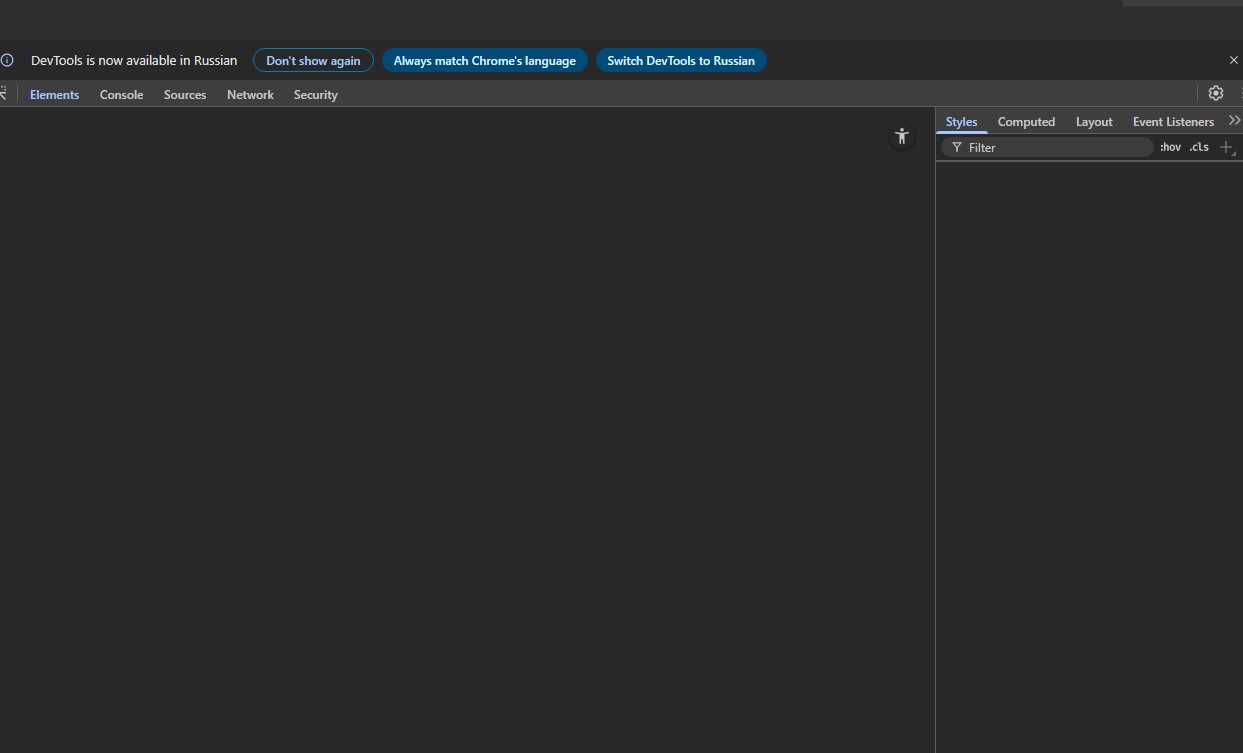Dismiss the language notification banner
The height and width of the screenshot is (753, 1243).
pyautogui.click(x=1233, y=60)
